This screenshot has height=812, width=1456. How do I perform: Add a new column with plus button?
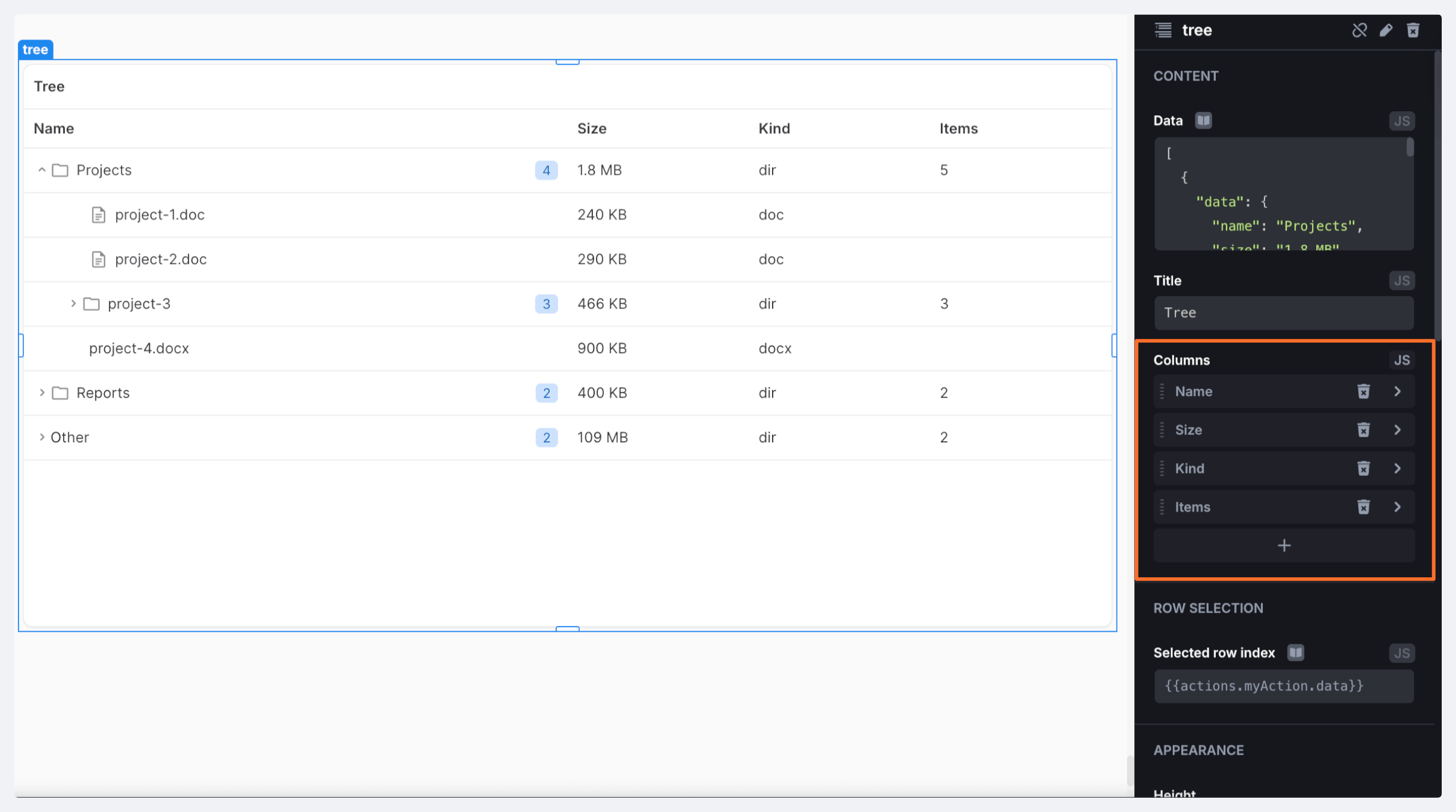click(x=1284, y=546)
